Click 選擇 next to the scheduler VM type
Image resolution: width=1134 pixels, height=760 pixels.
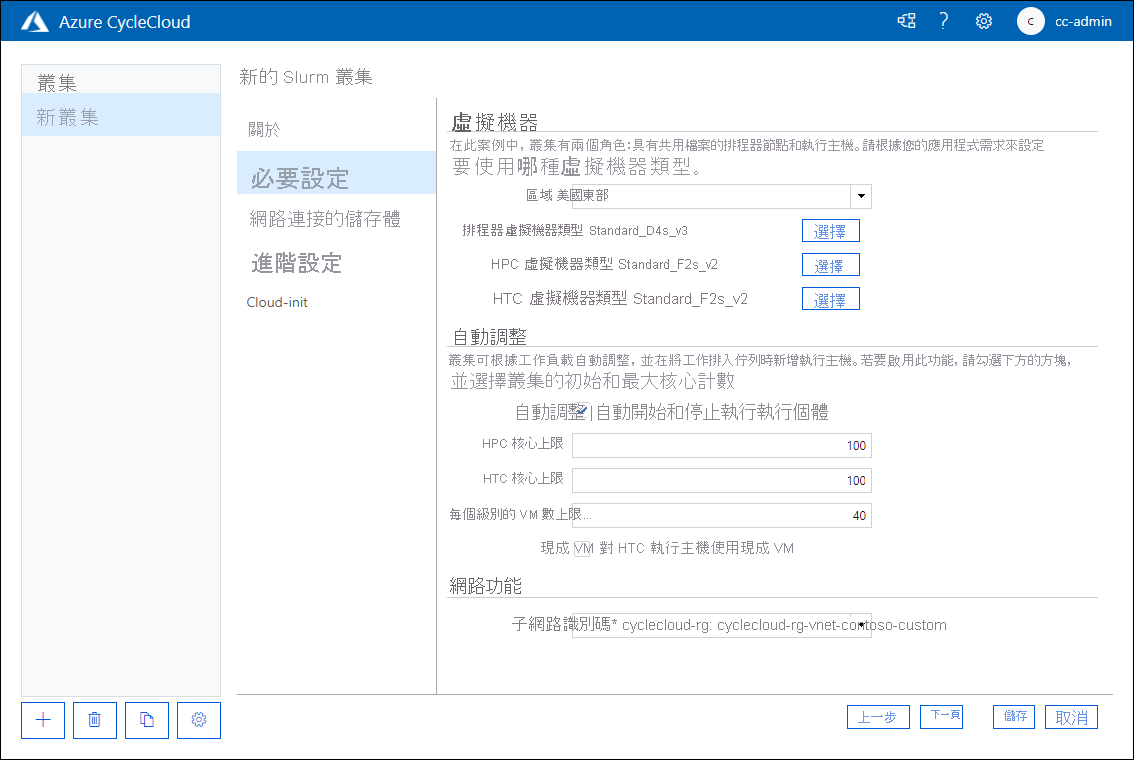point(830,231)
